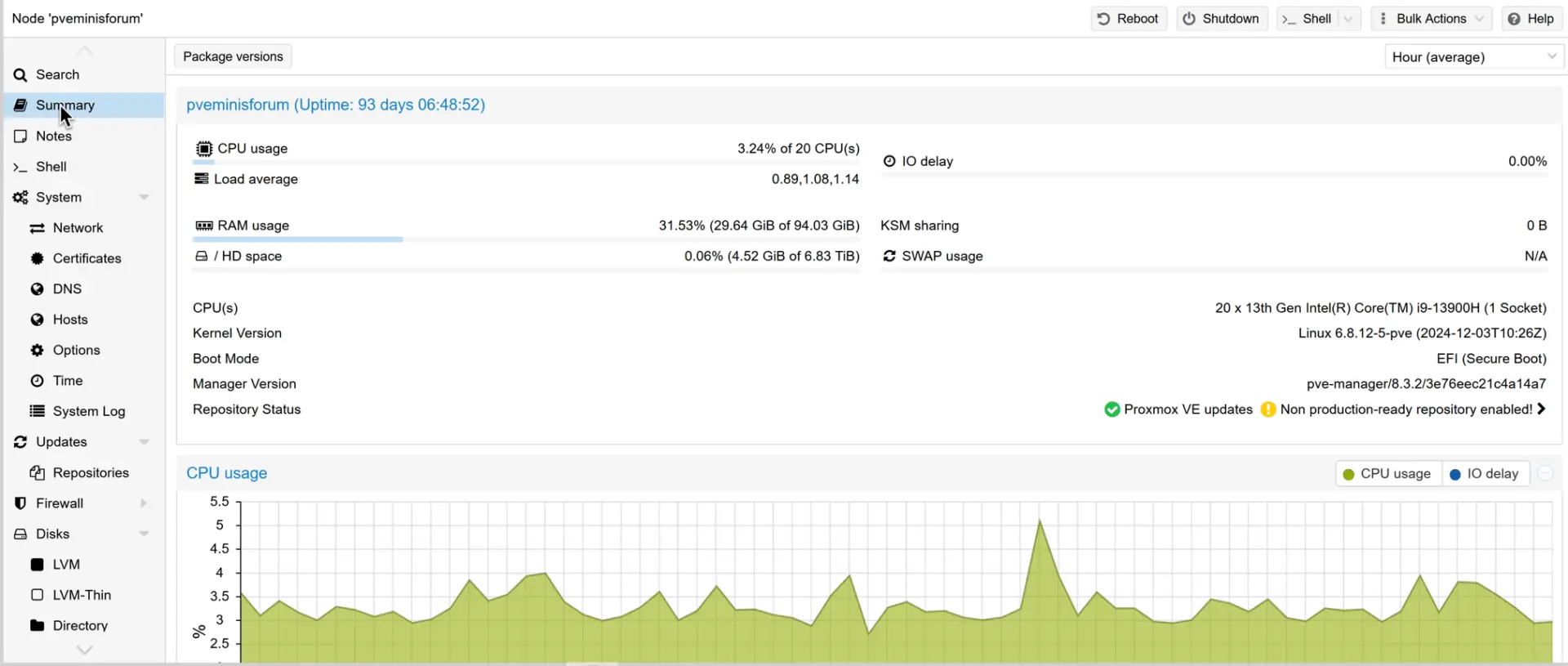Screen dimensions: 1568x666
Task: Click the Notes sticky-note icon
Action: pos(20,136)
